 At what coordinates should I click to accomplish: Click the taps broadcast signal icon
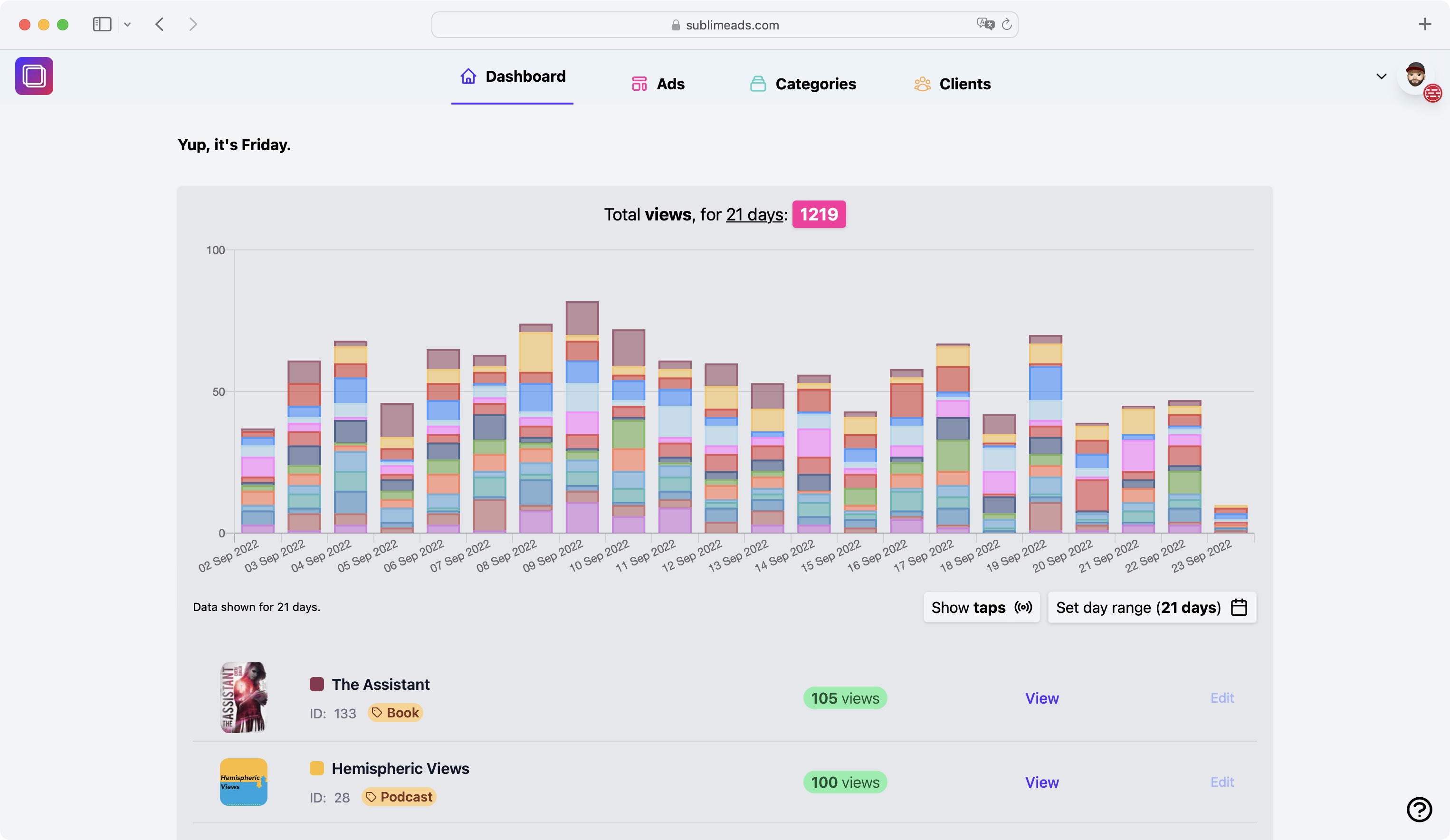(x=1023, y=607)
